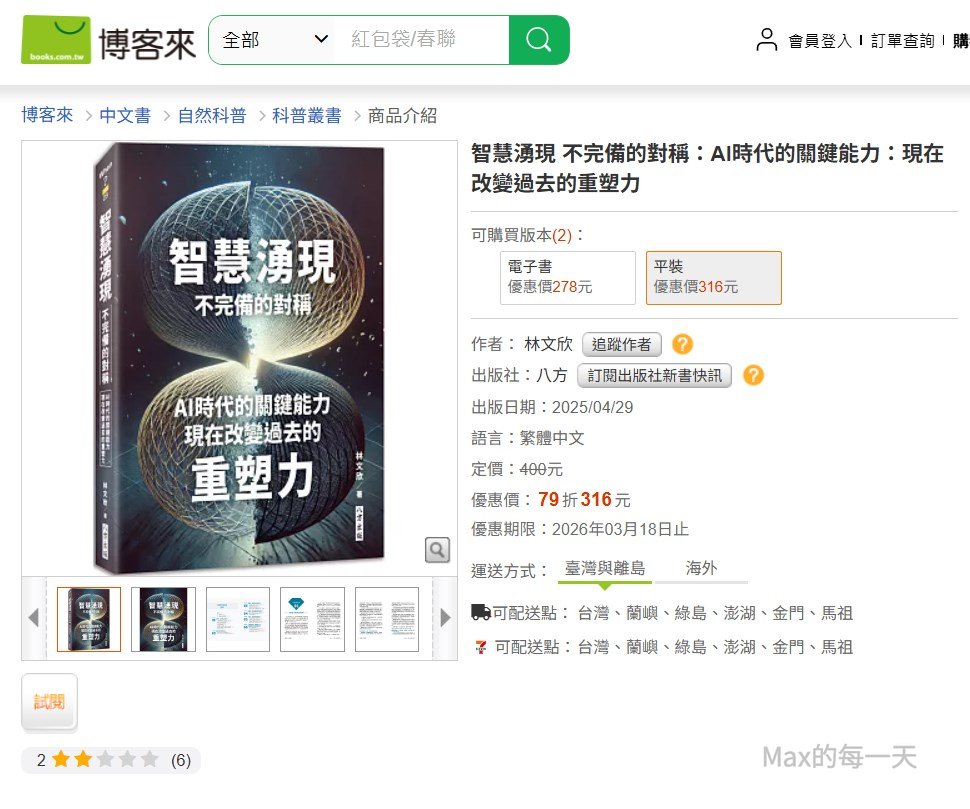
Task: Show next thumbnails with right arrow
Action: click(445, 617)
